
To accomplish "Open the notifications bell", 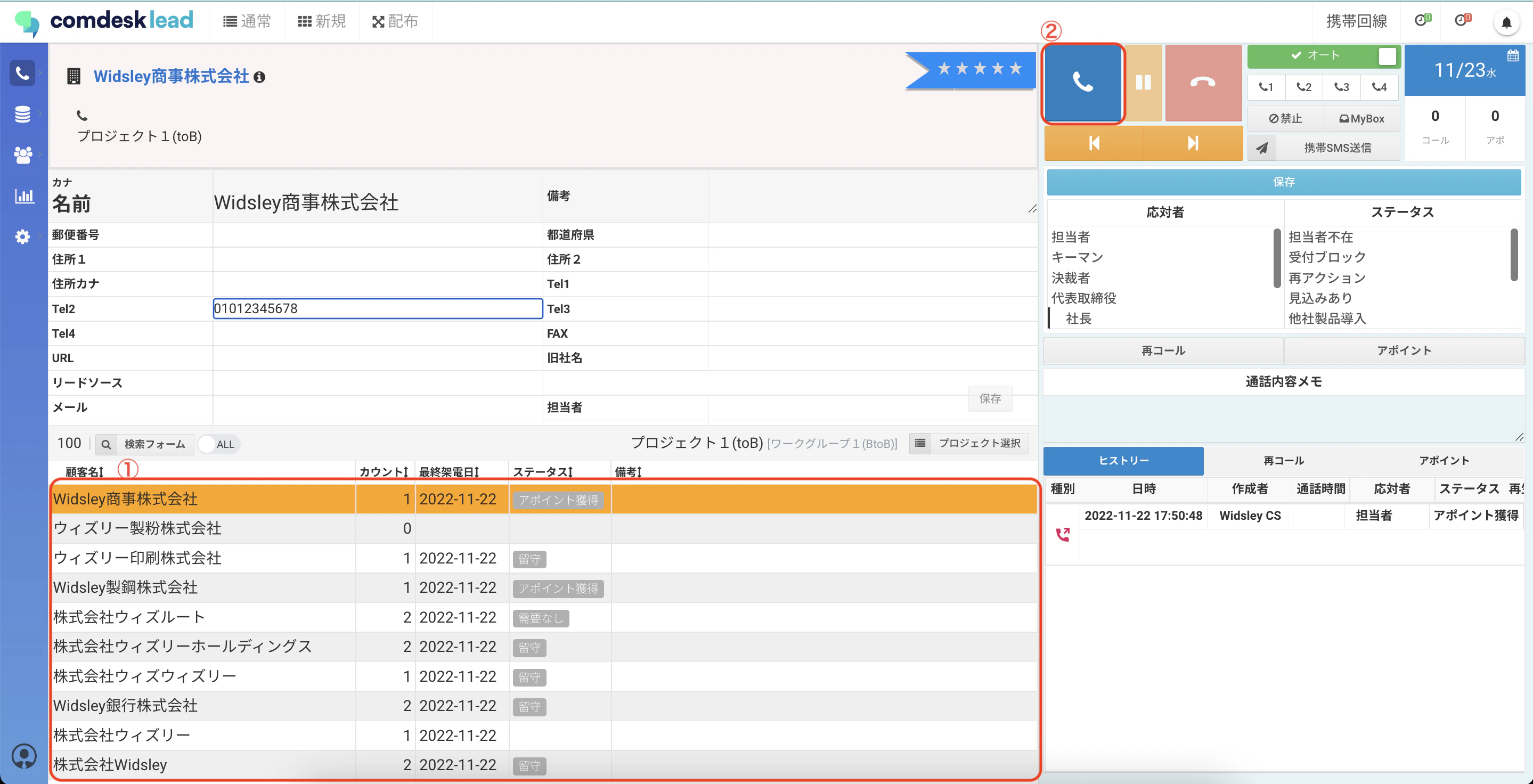I will tap(1506, 22).
